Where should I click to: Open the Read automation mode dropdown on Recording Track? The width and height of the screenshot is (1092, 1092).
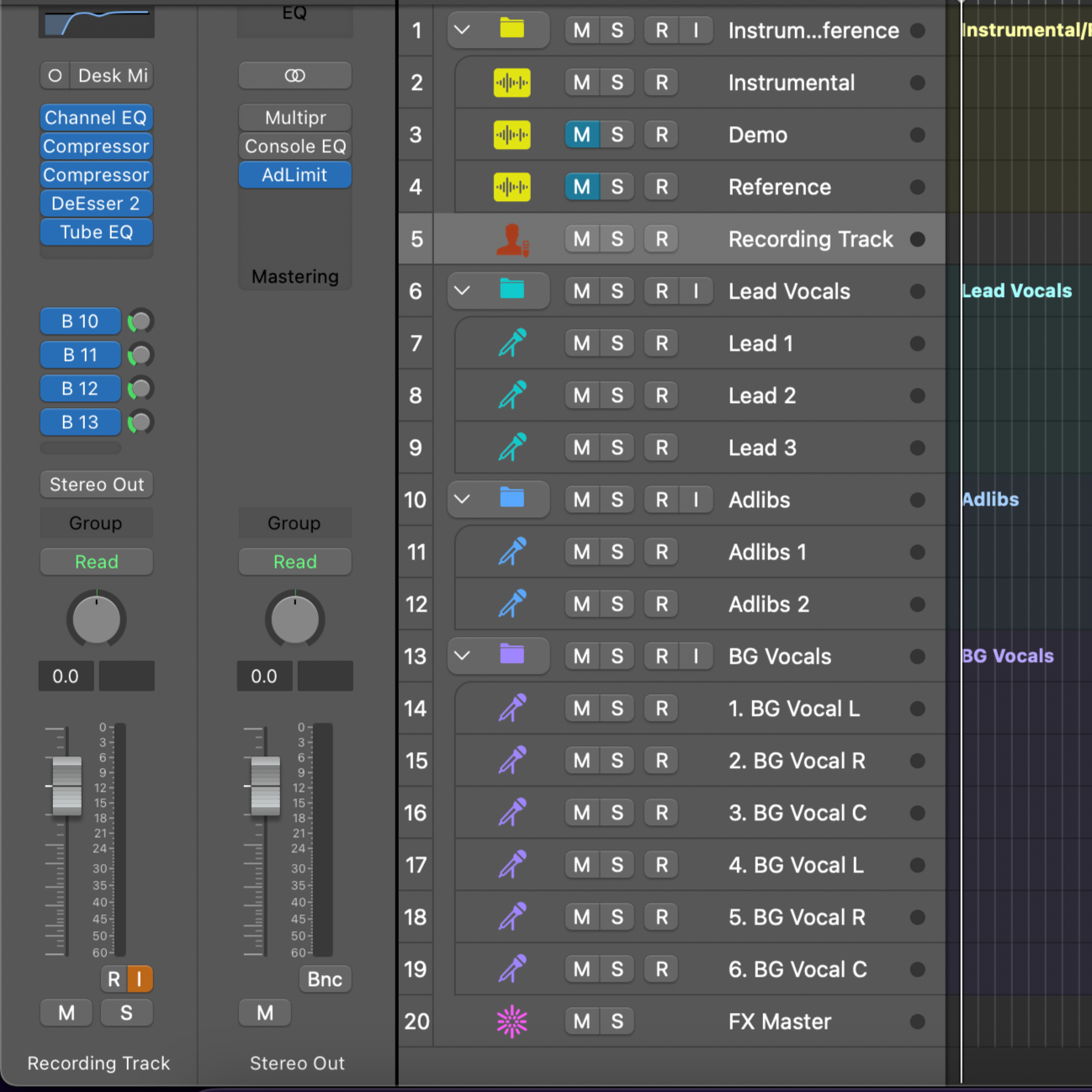coord(97,562)
